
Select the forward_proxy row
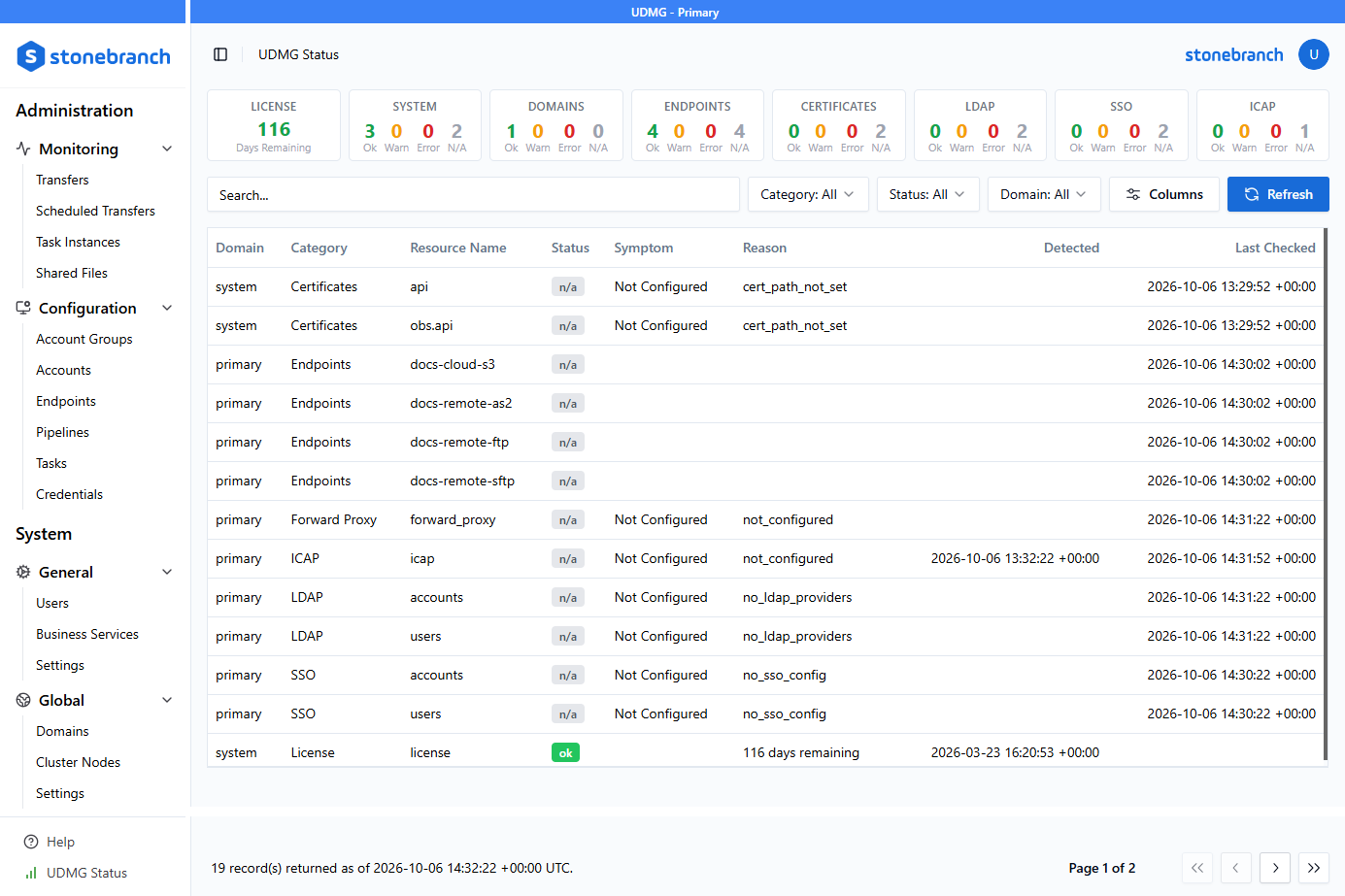[765, 519]
